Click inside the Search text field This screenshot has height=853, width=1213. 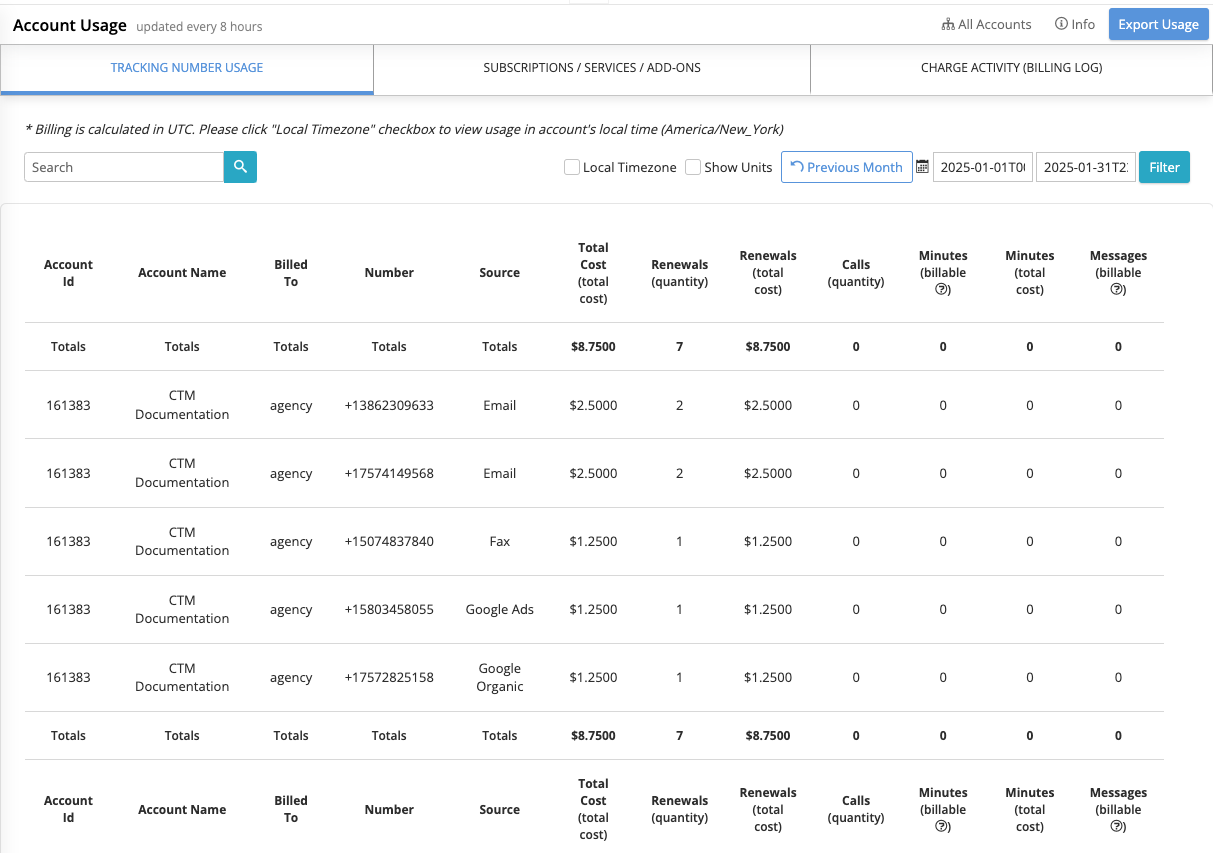click(x=124, y=167)
